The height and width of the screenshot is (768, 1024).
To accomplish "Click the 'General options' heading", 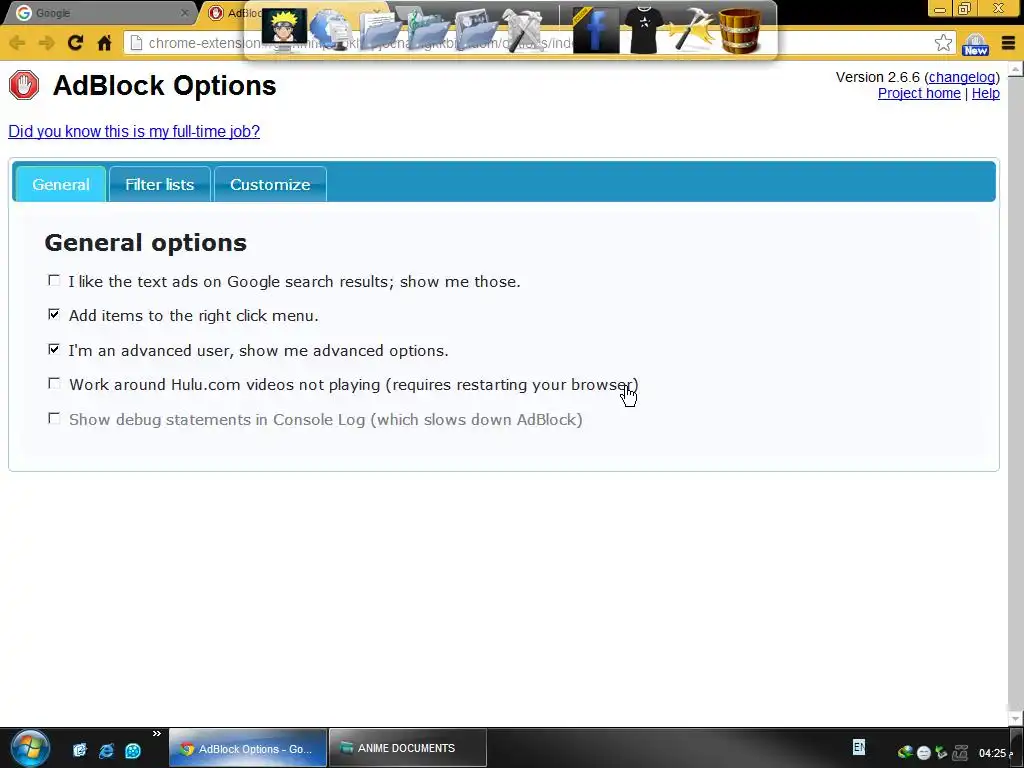I will 146,242.
